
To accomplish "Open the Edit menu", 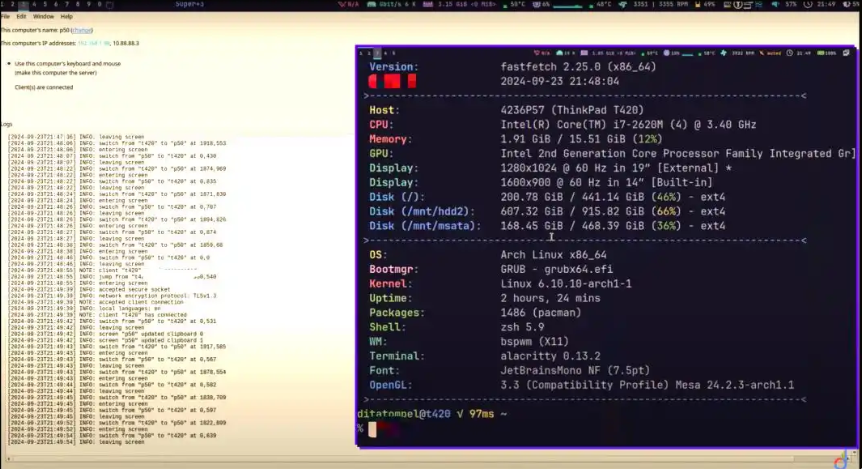I will click(x=21, y=16).
